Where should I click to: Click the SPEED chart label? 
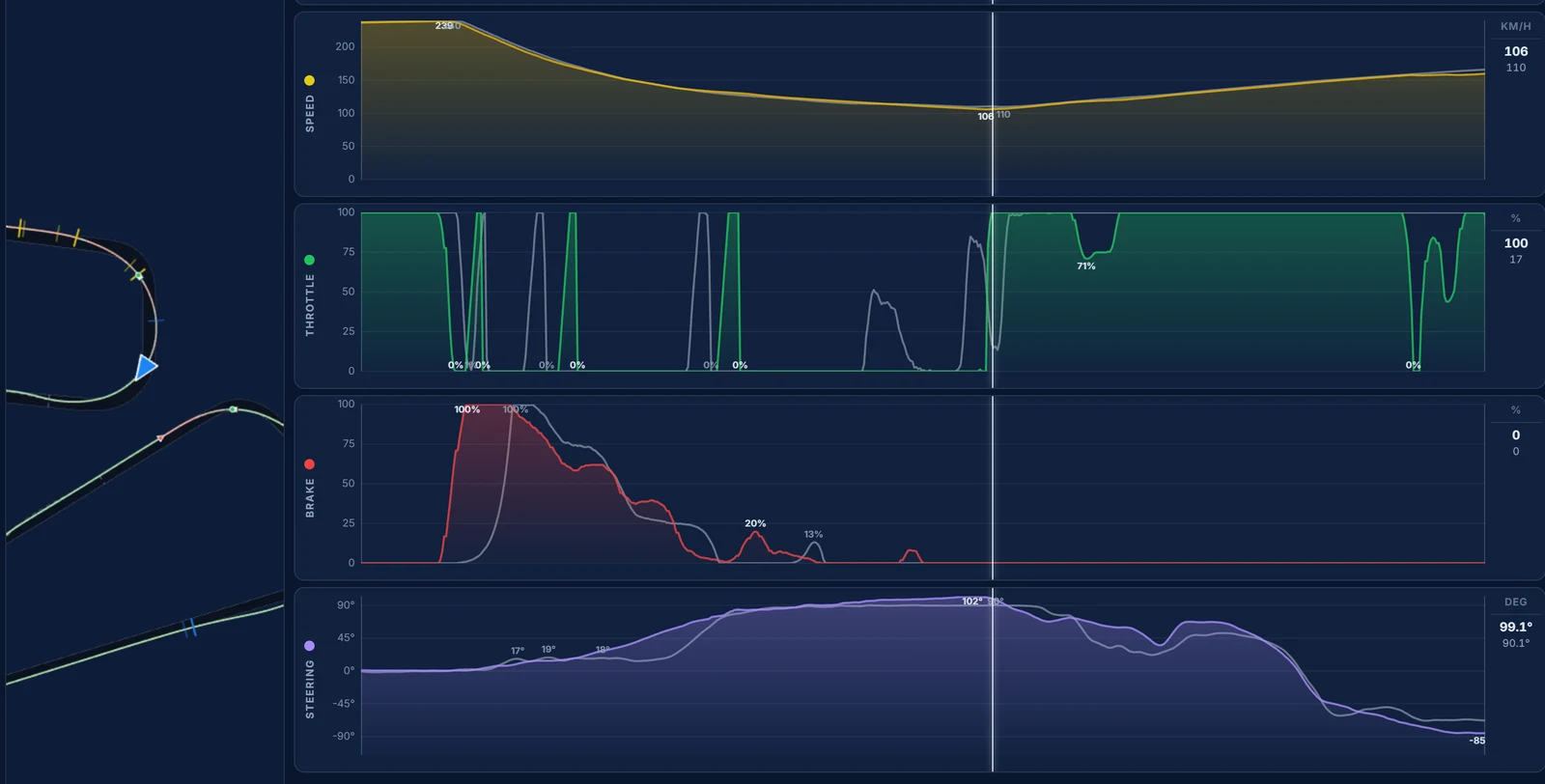point(310,113)
